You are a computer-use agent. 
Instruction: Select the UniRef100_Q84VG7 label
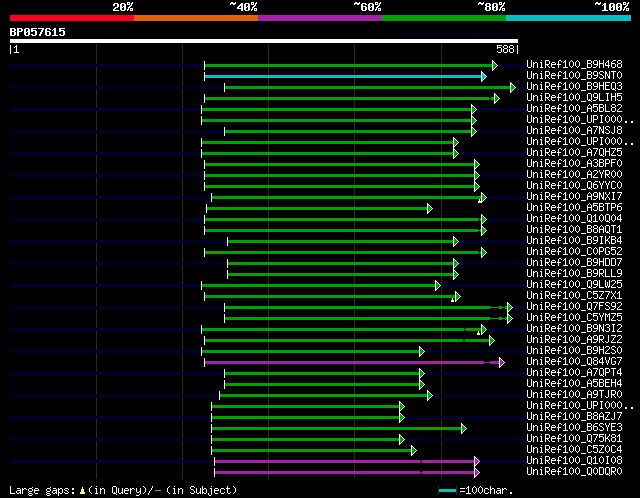pyautogui.click(x=574, y=362)
